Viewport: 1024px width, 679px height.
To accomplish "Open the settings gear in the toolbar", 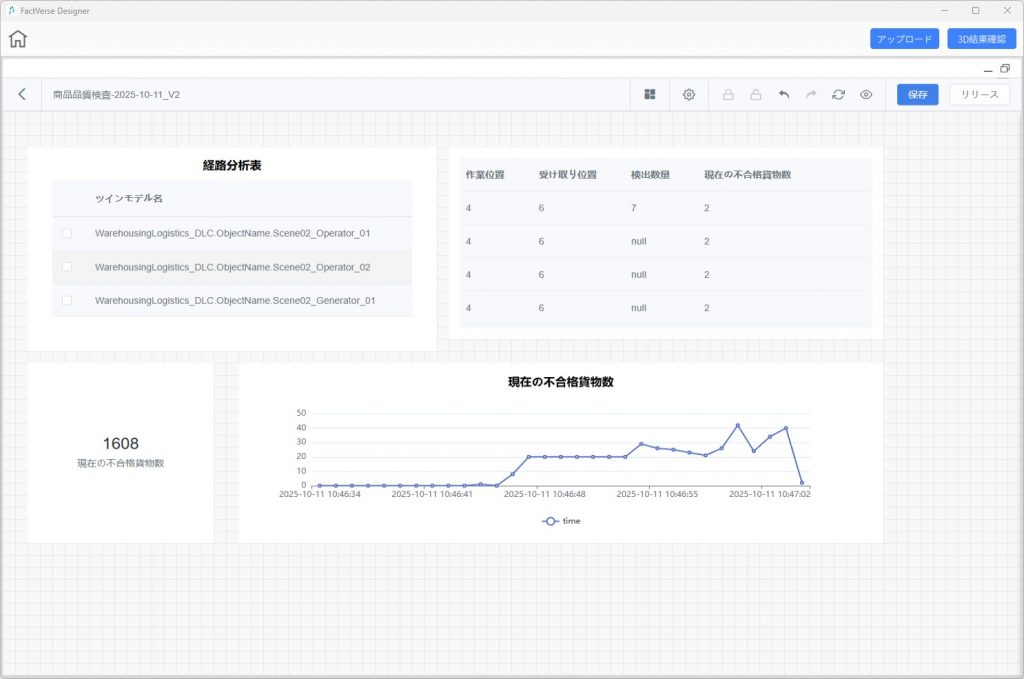I will [689, 94].
